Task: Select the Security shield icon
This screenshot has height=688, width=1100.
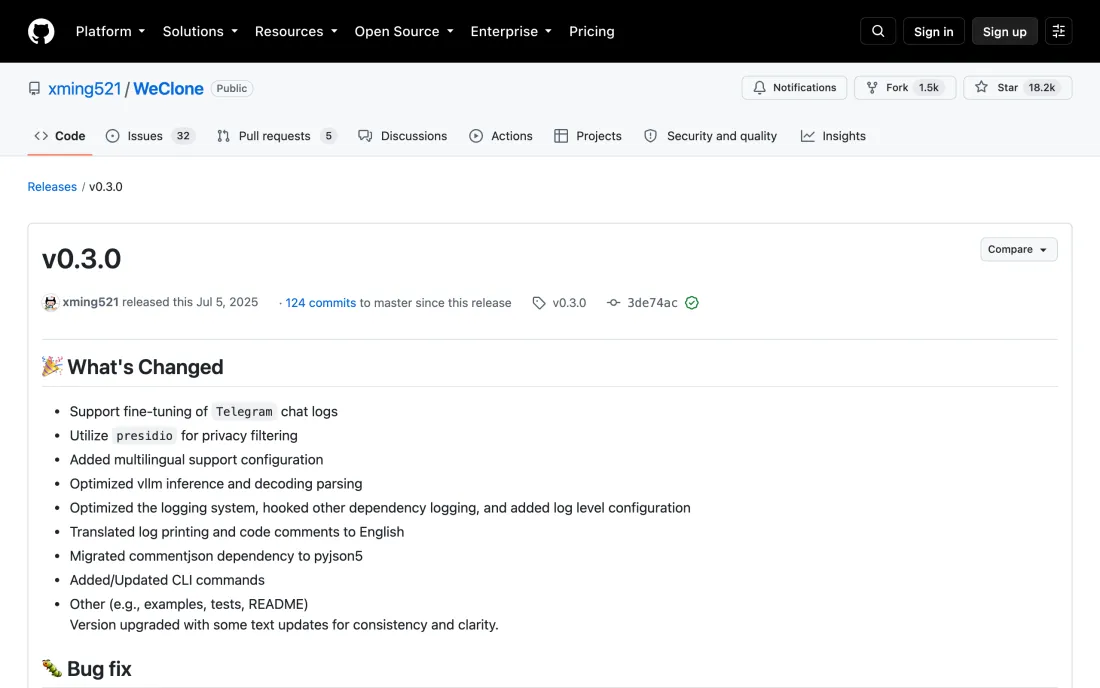Action: [650, 136]
